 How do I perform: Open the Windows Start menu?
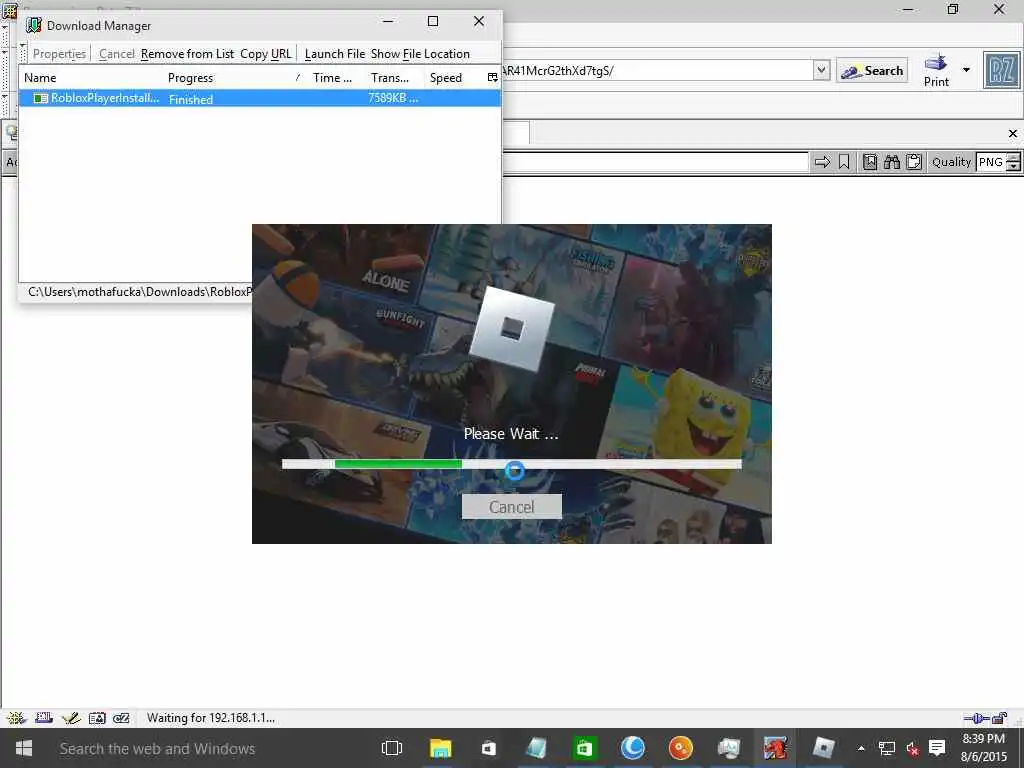point(24,748)
